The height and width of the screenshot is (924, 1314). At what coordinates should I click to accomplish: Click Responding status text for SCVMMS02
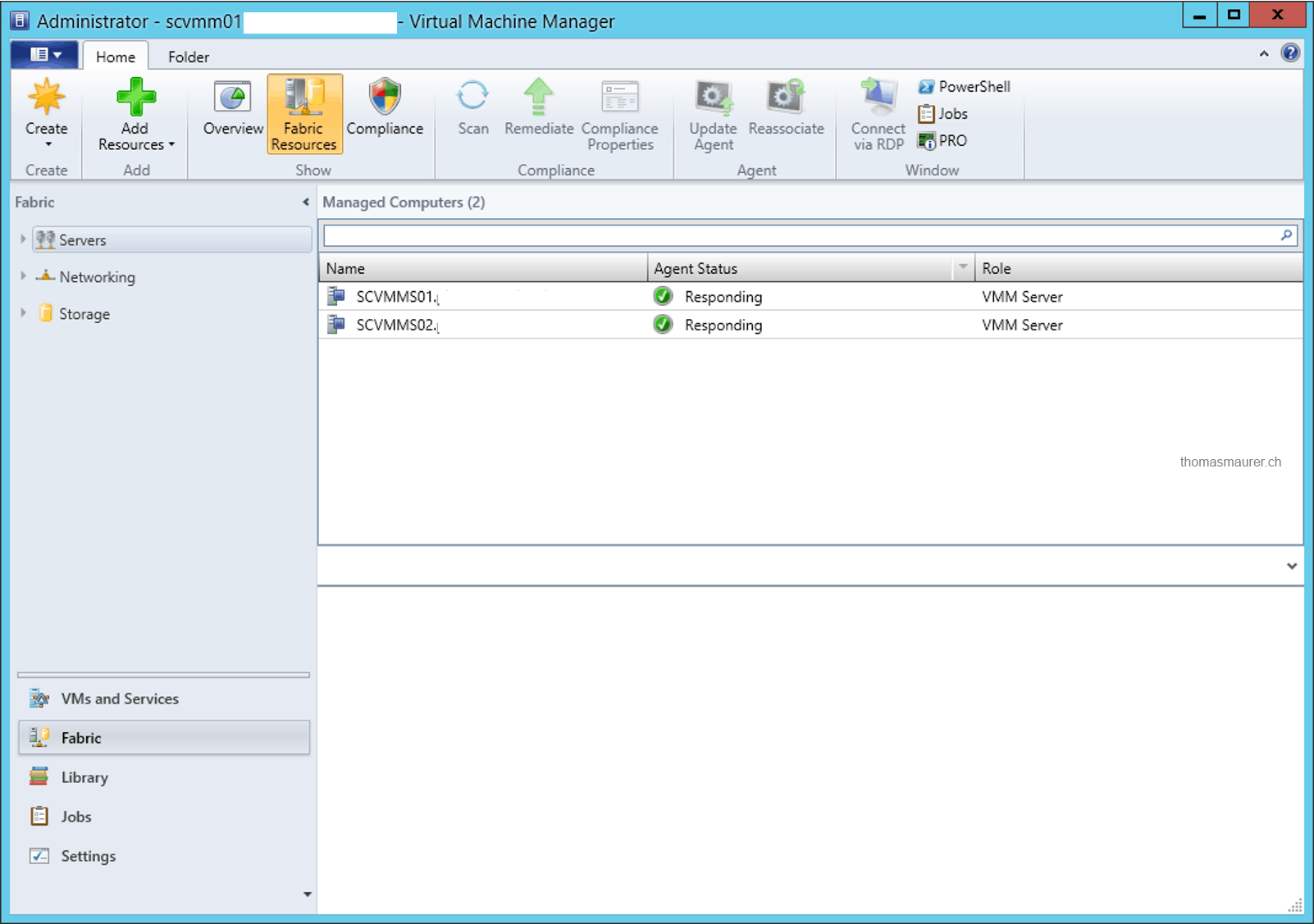click(x=723, y=325)
